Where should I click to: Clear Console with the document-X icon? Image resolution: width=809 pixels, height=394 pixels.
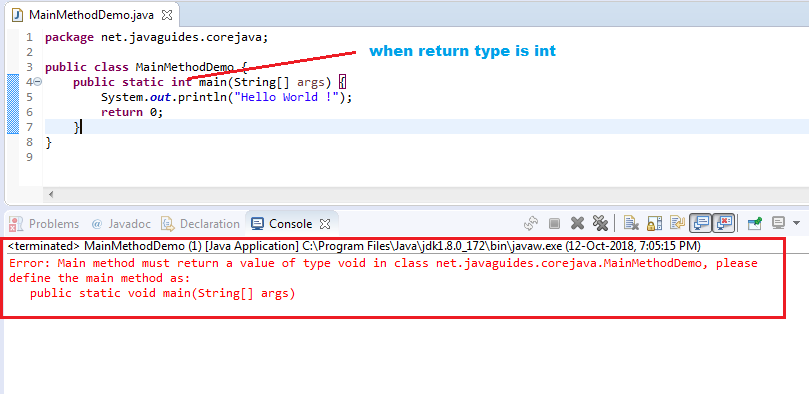click(x=631, y=223)
